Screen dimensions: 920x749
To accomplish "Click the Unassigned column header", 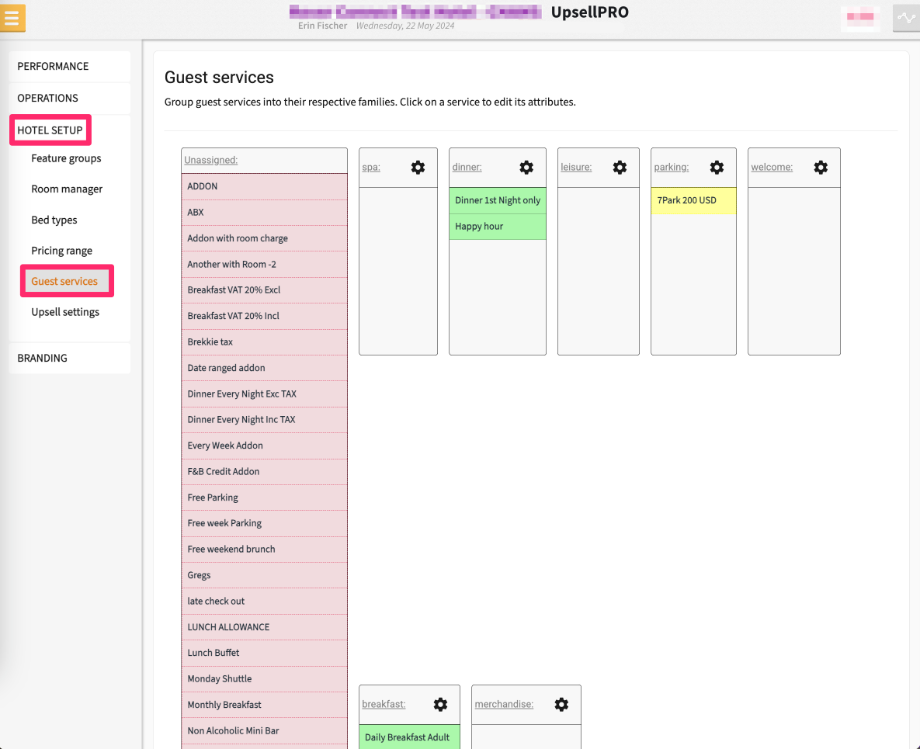I will point(211,160).
